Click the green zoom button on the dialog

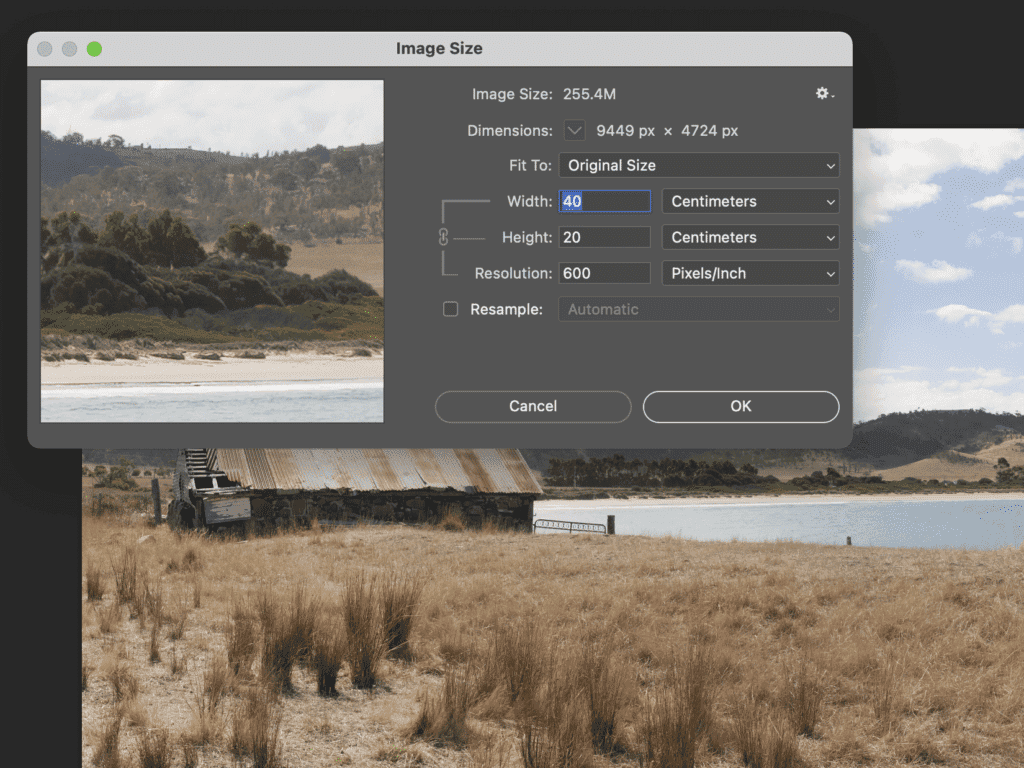(x=95, y=48)
